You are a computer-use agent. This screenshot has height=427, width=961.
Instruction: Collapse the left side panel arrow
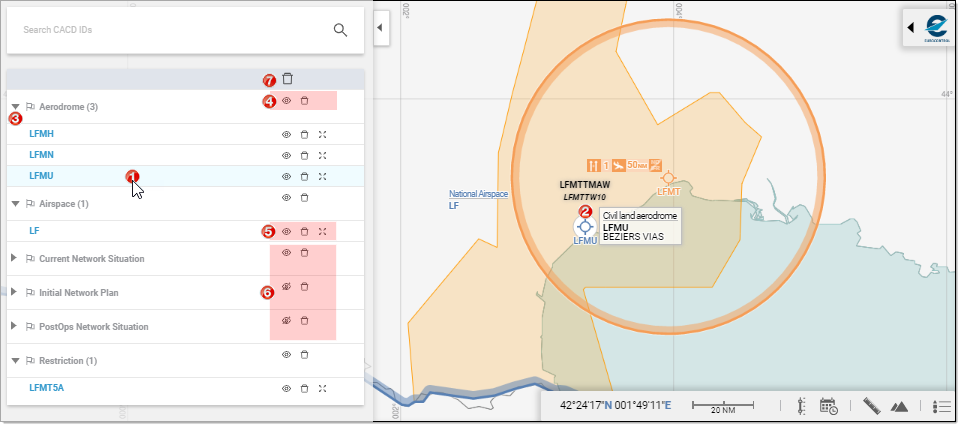pos(380,29)
